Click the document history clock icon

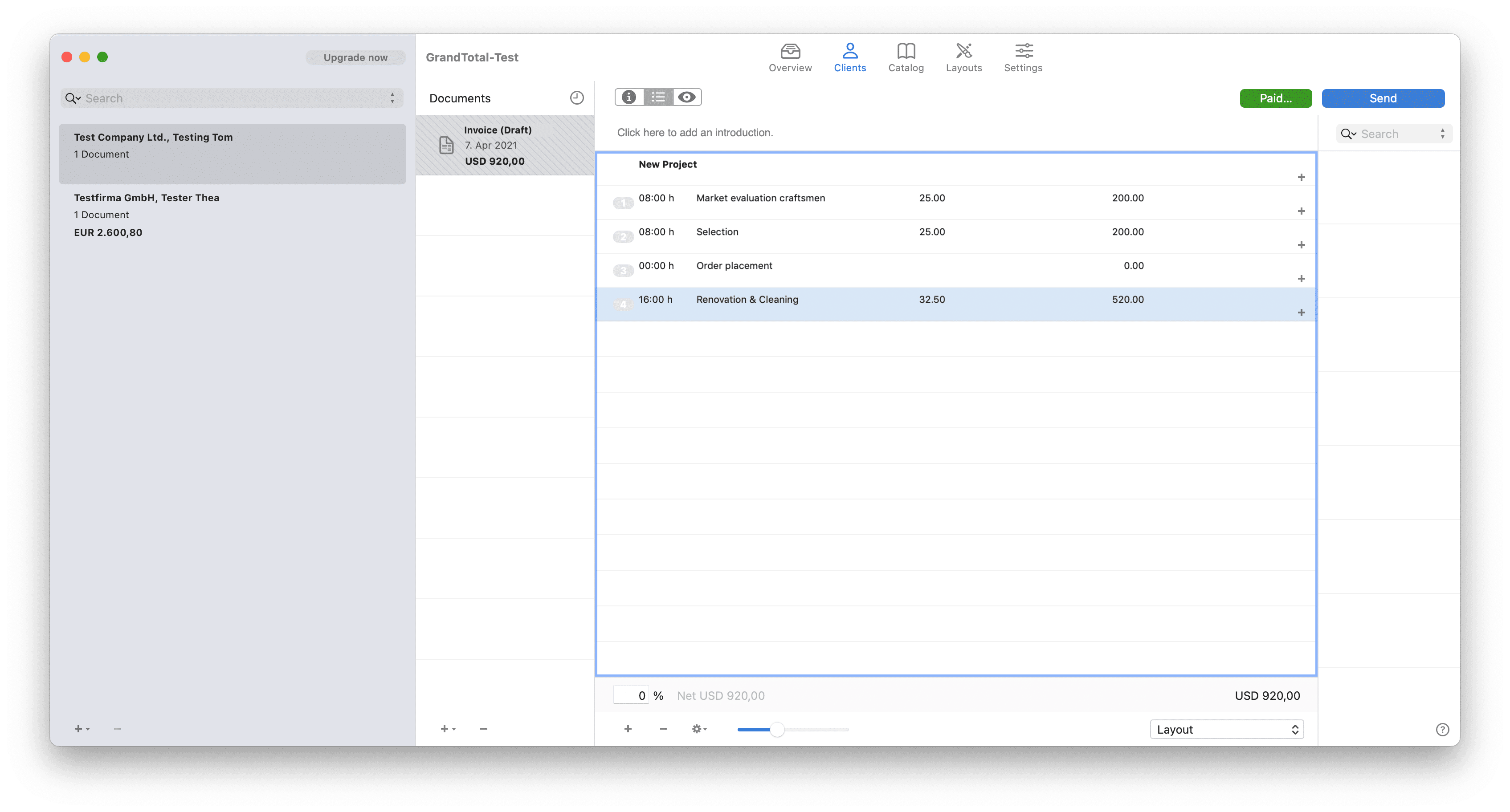tap(577, 97)
